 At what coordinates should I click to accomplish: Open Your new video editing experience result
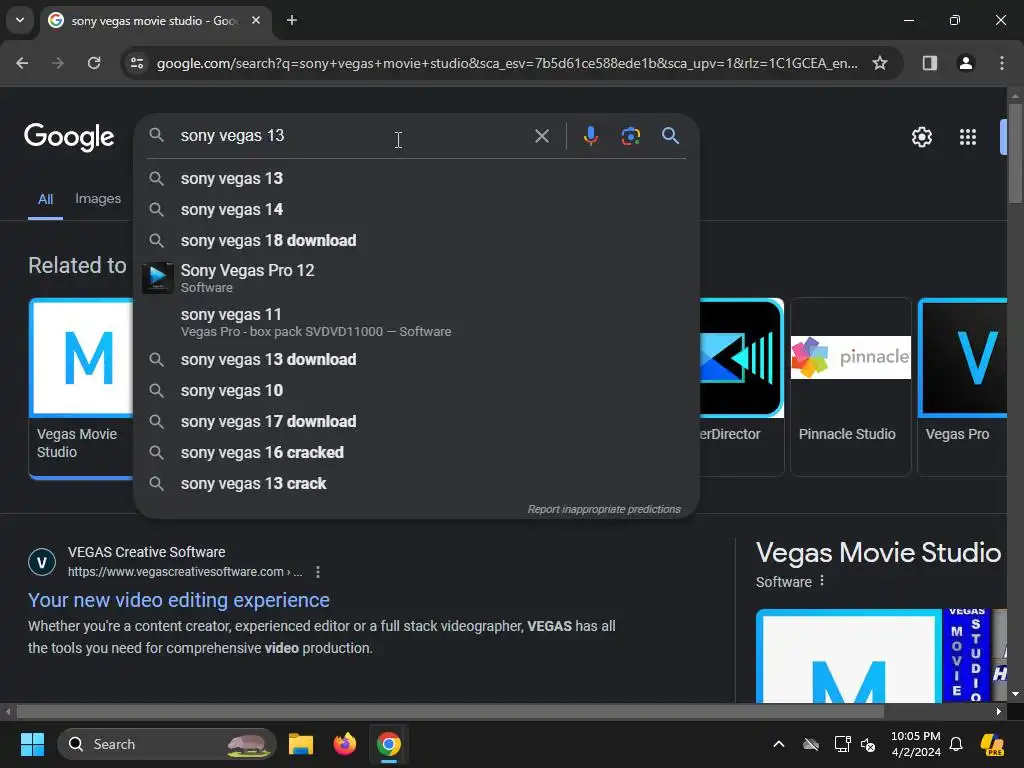(179, 600)
